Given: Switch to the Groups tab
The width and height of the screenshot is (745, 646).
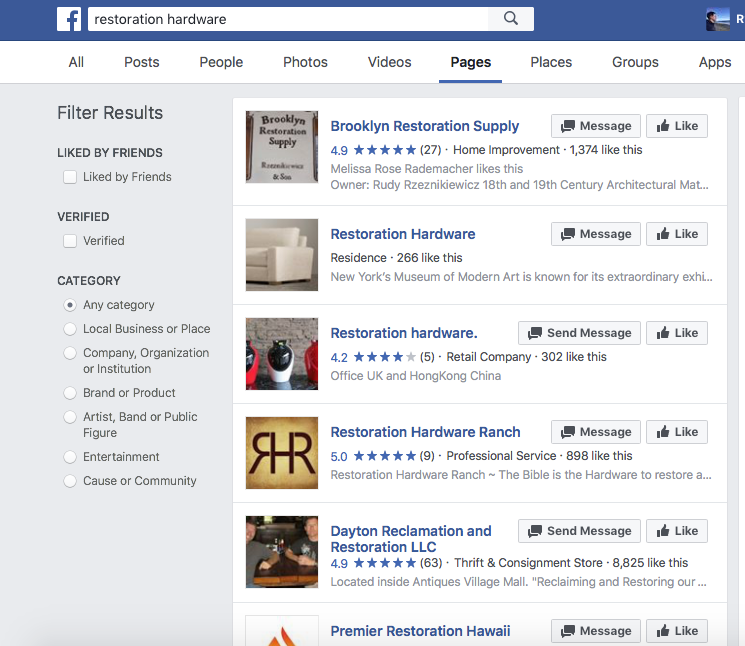Looking at the screenshot, I should click(635, 62).
